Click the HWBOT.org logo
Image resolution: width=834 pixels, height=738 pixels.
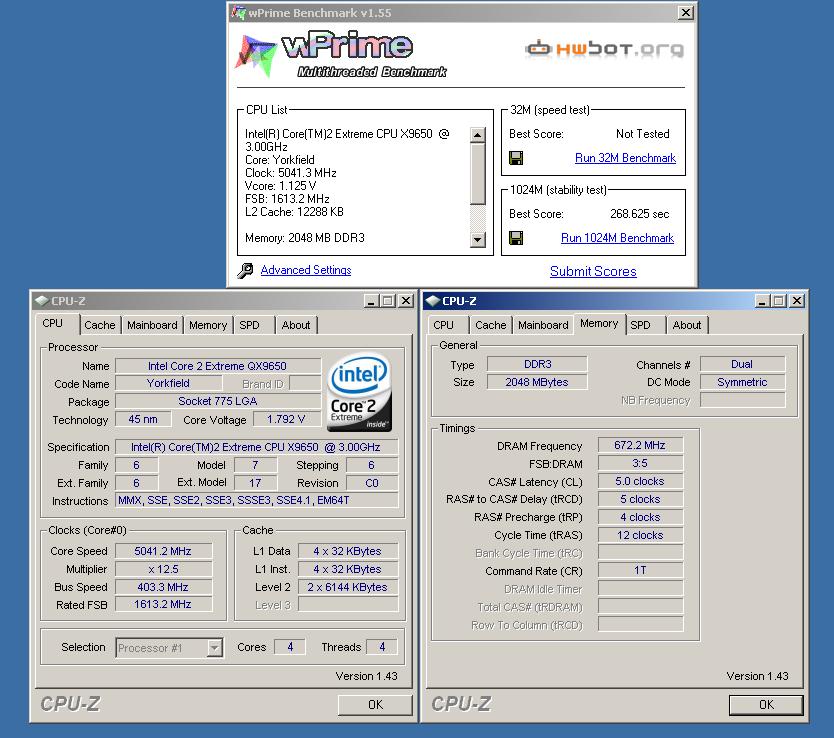[x=604, y=49]
